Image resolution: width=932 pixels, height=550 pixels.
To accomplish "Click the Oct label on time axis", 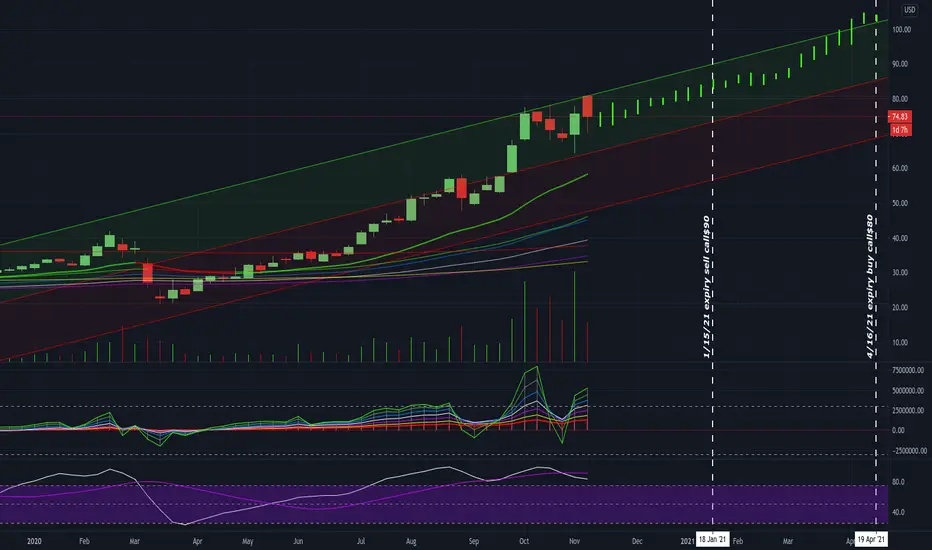I will tap(524, 541).
